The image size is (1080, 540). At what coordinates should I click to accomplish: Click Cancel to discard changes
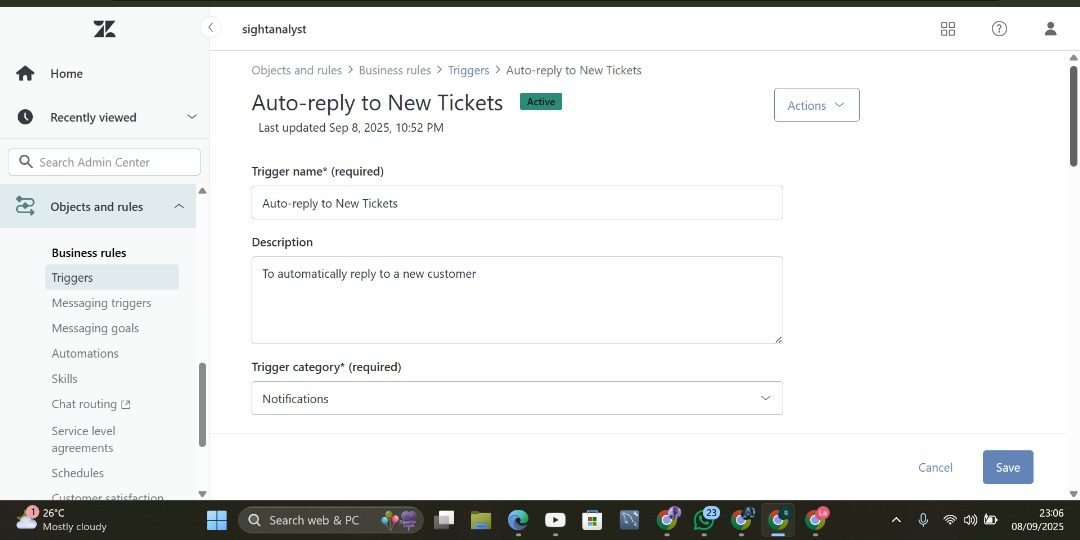[x=935, y=467]
